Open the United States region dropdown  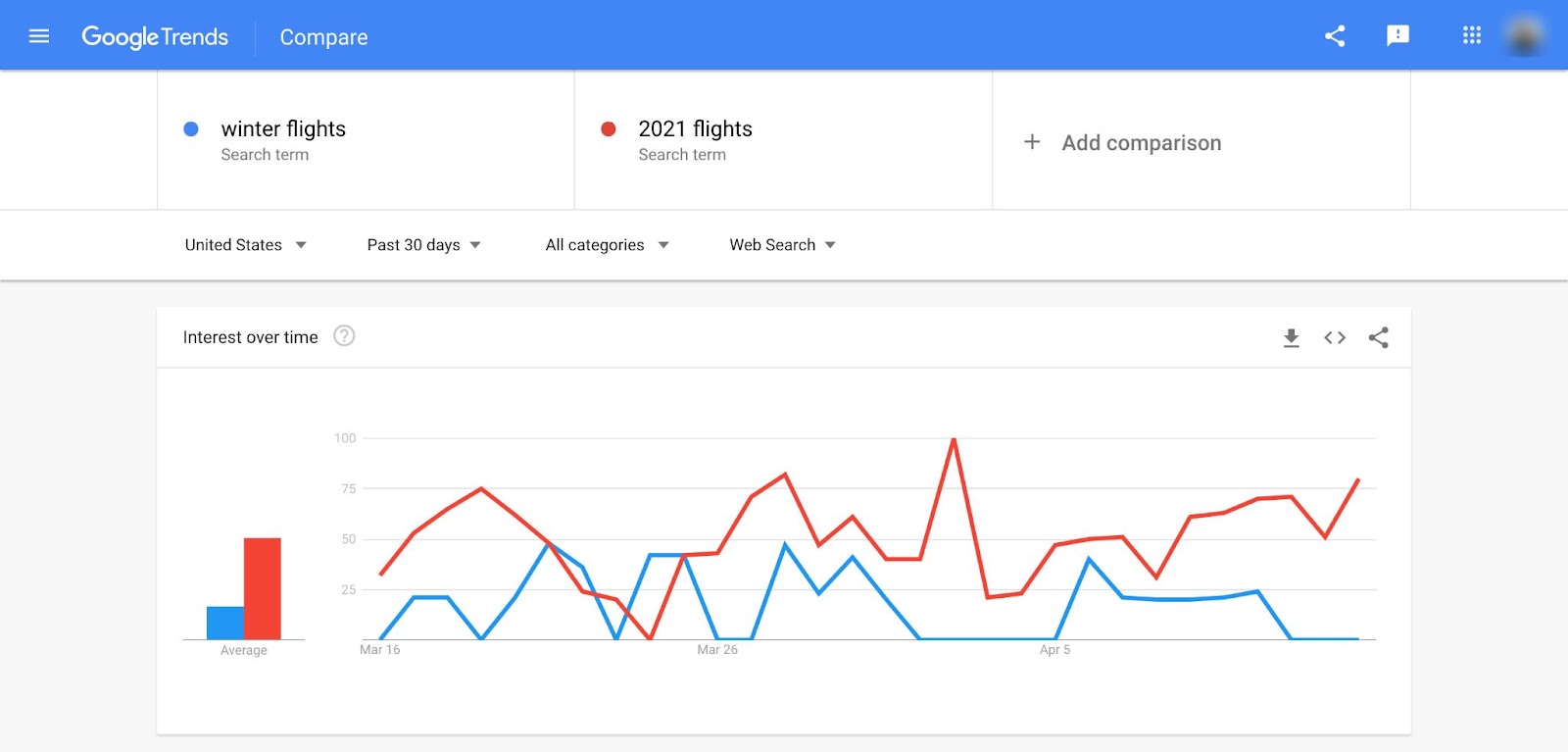(x=245, y=245)
